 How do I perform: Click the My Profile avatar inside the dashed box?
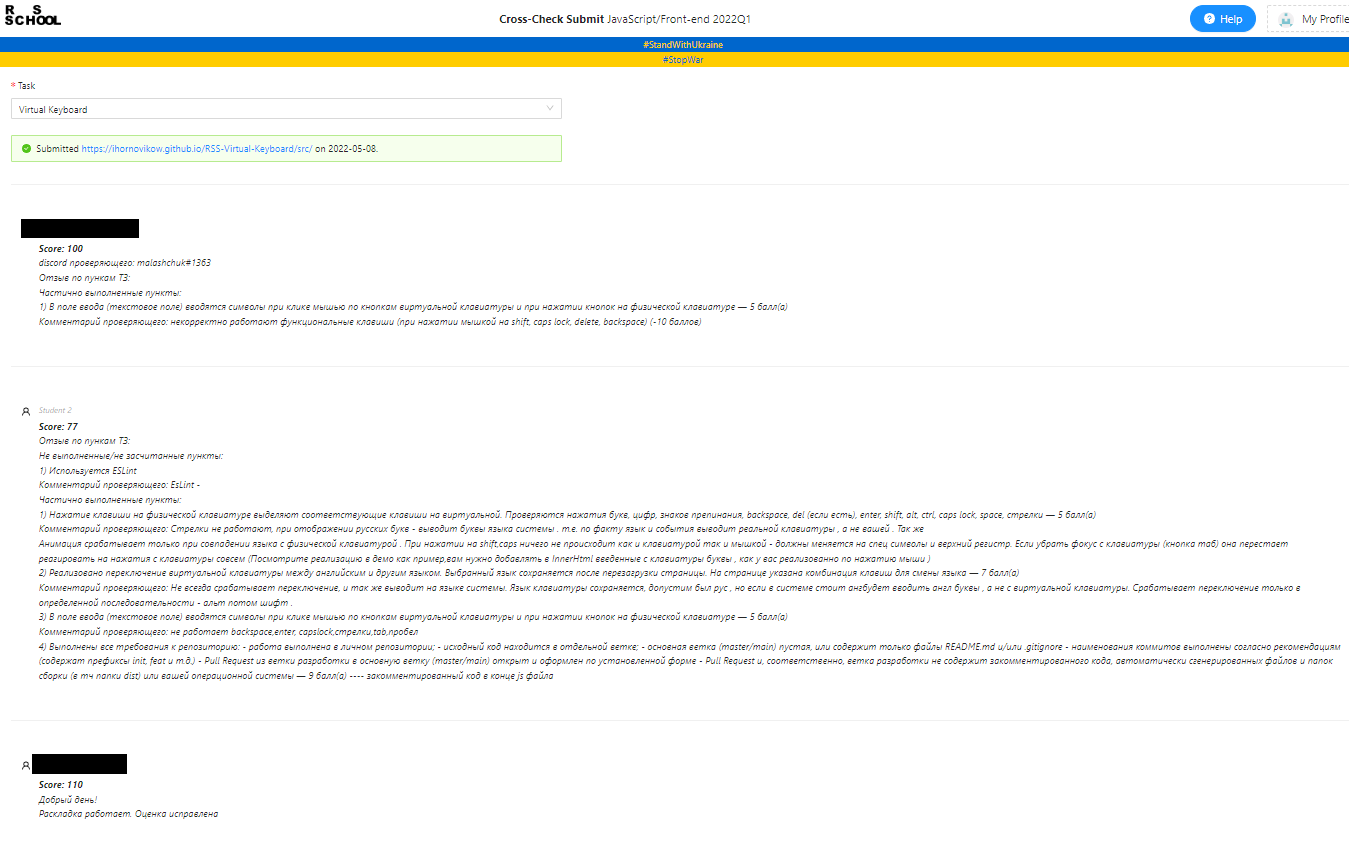pyautogui.click(x=1285, y=18)
